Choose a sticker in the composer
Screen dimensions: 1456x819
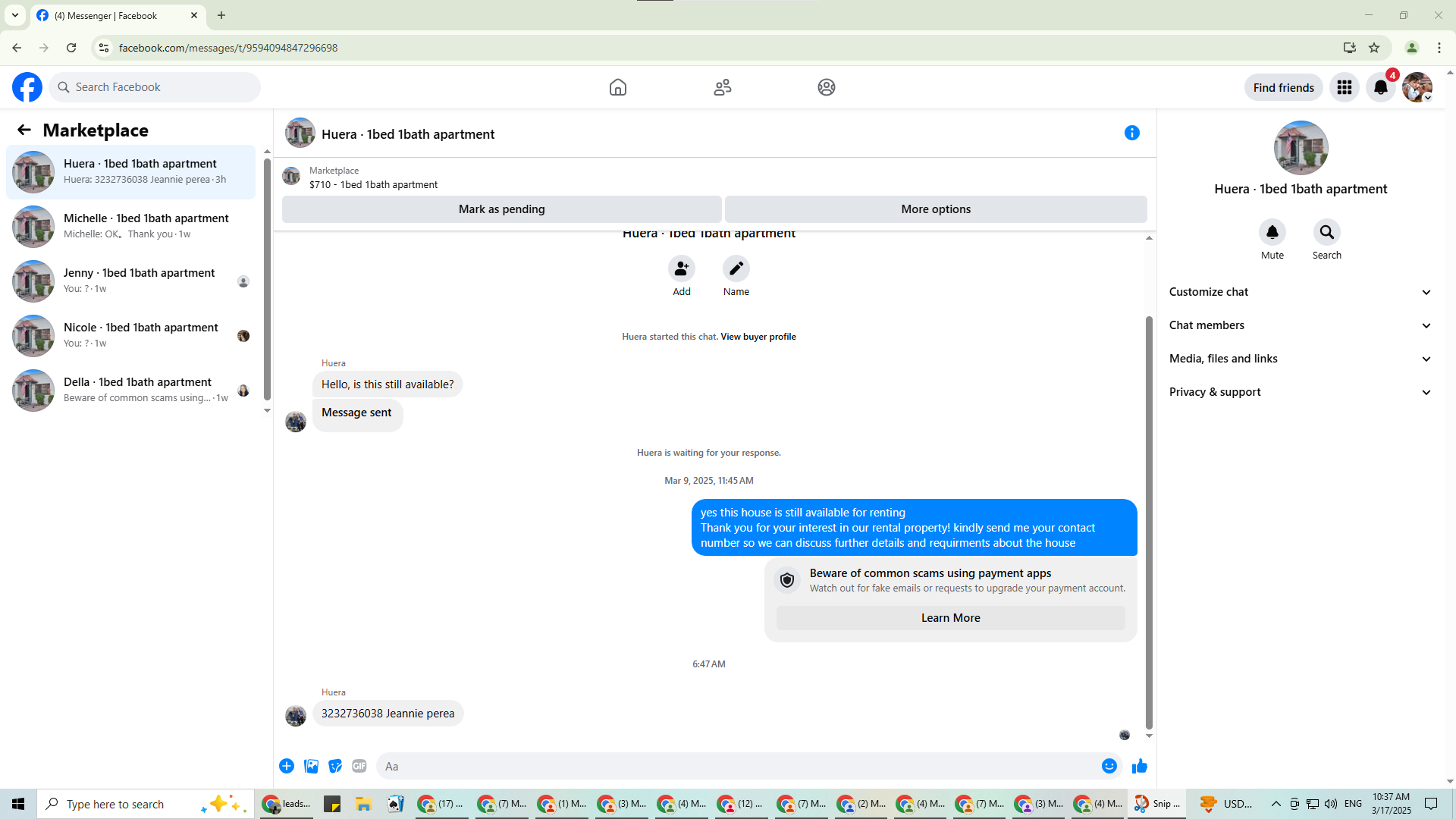click(335, 766)
